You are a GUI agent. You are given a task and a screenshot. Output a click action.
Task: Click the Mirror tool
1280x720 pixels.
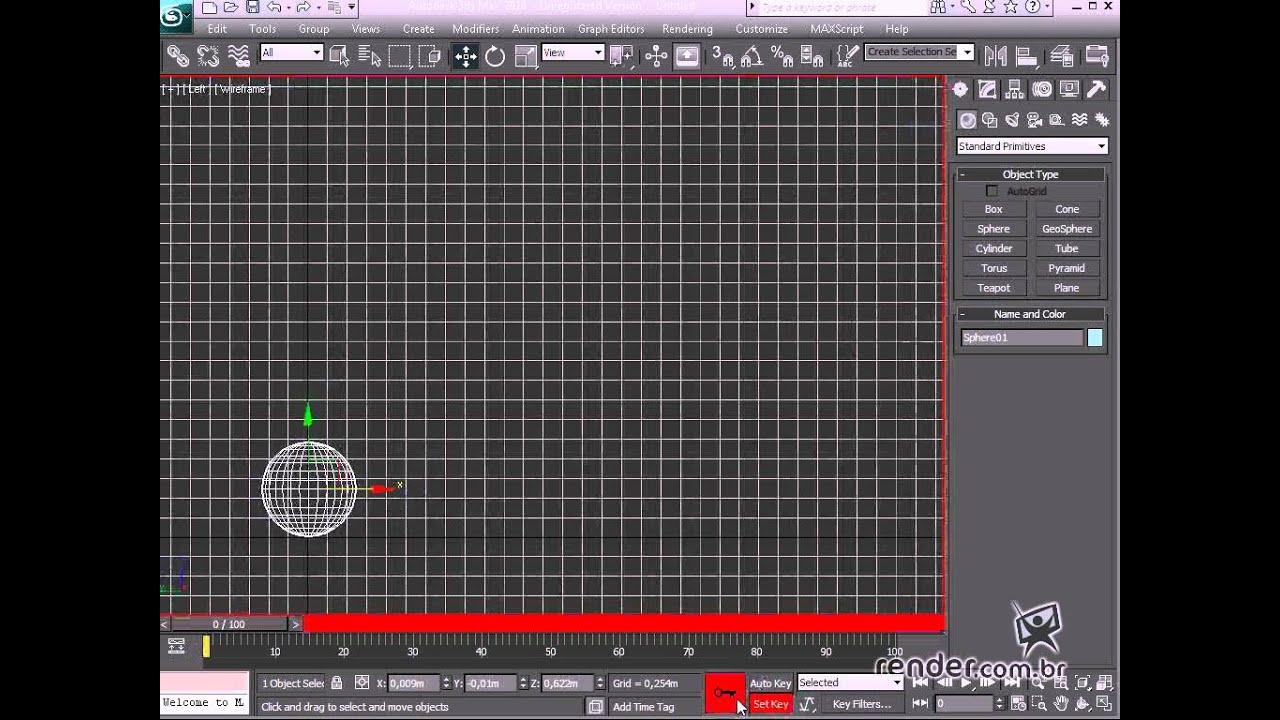(996, 56)
